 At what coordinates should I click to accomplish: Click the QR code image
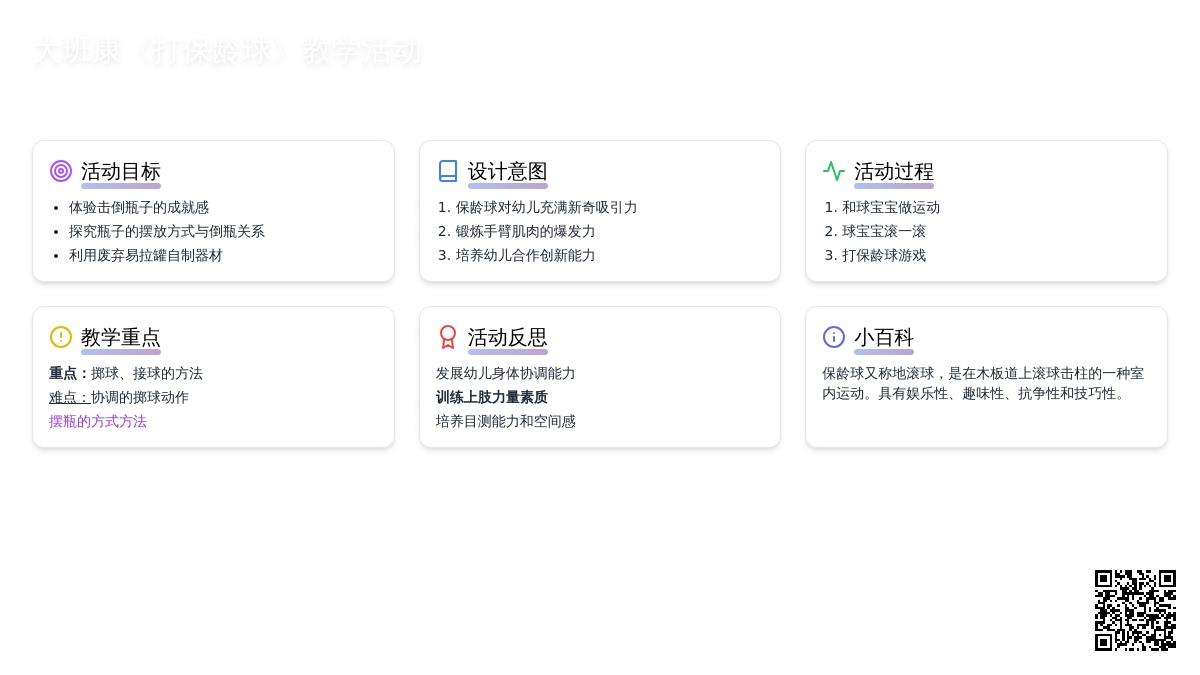pyautogui.click(x=1135, y=610)
